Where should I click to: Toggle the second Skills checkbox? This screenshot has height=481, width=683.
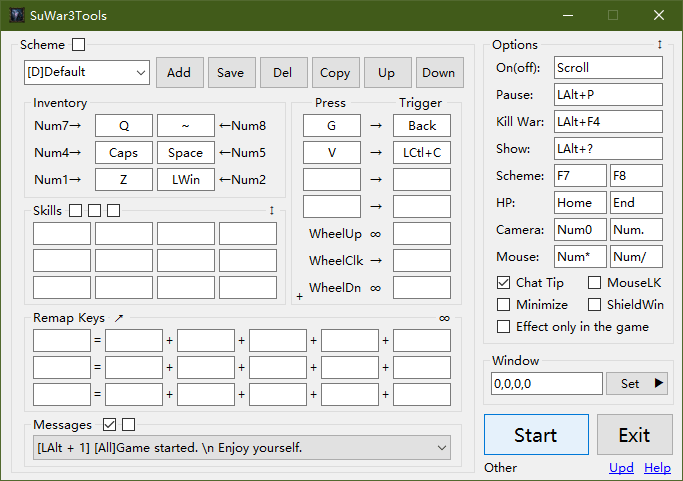95,210
